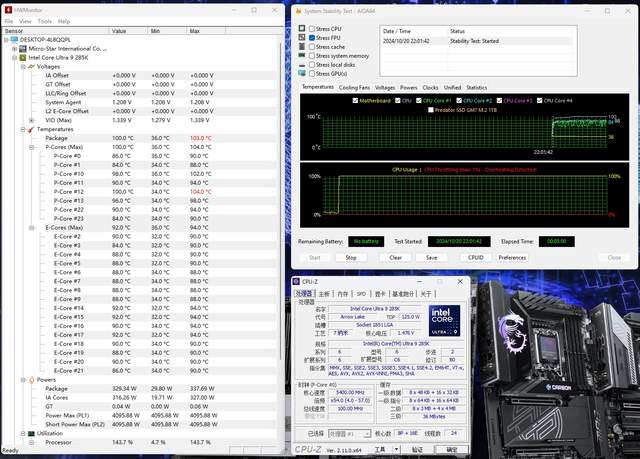Screen dimensions: 640x459
Task: Enable the Stress system memory checkbox
Action: coord(312,56)
